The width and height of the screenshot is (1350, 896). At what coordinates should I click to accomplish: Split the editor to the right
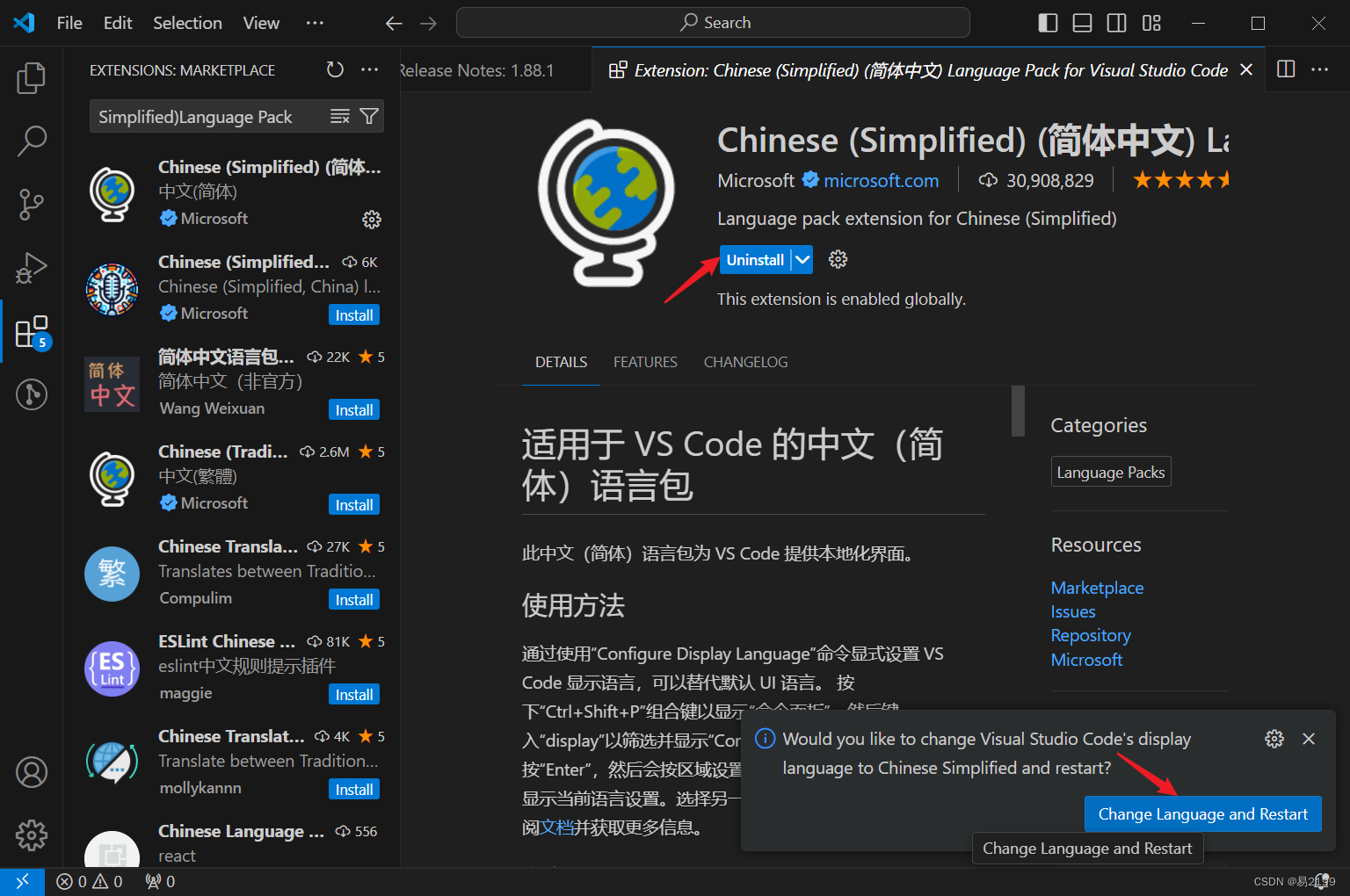click(x=1286, y=69)
